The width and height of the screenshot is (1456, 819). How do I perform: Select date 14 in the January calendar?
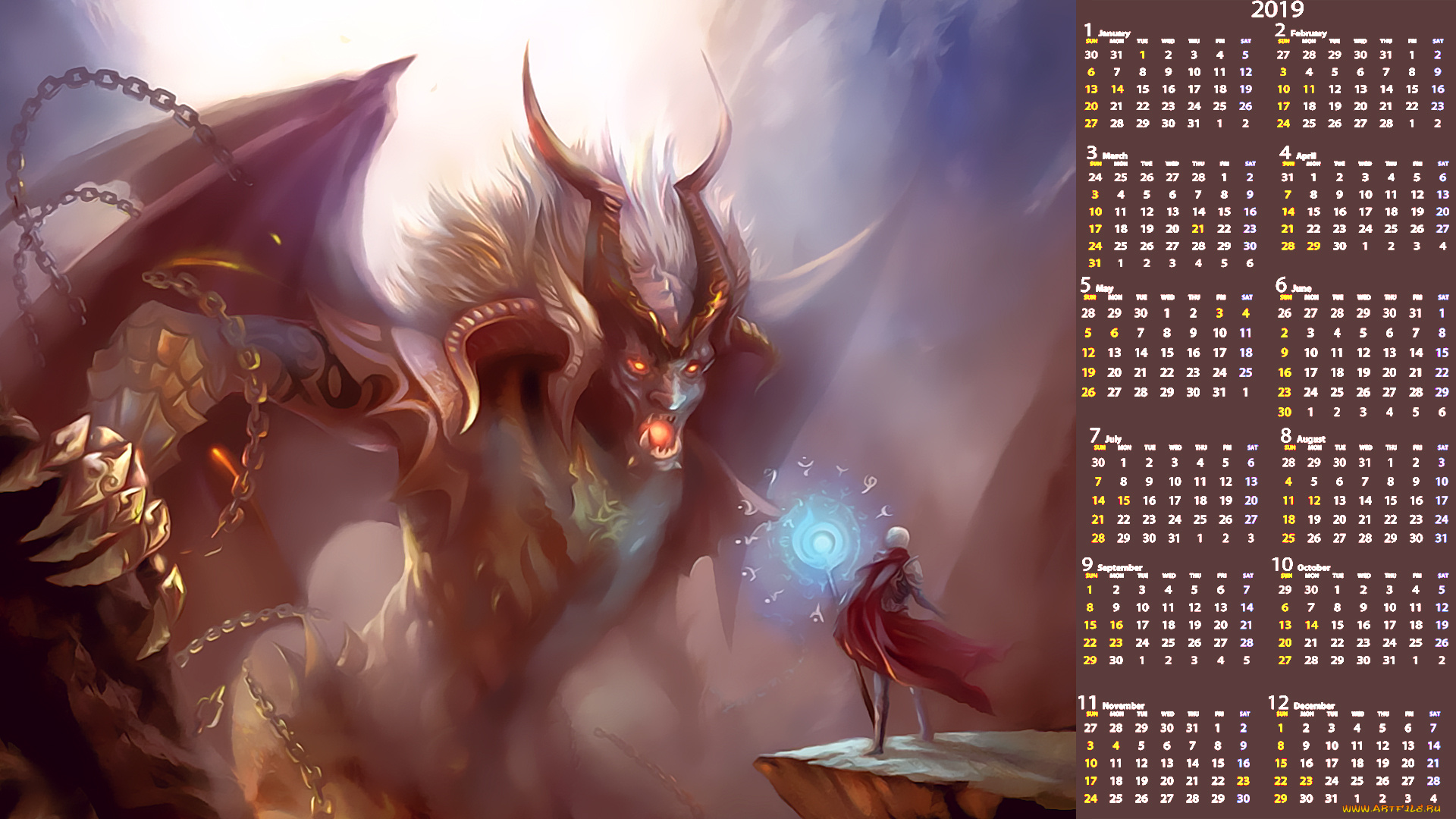(x=1117, y=89)
